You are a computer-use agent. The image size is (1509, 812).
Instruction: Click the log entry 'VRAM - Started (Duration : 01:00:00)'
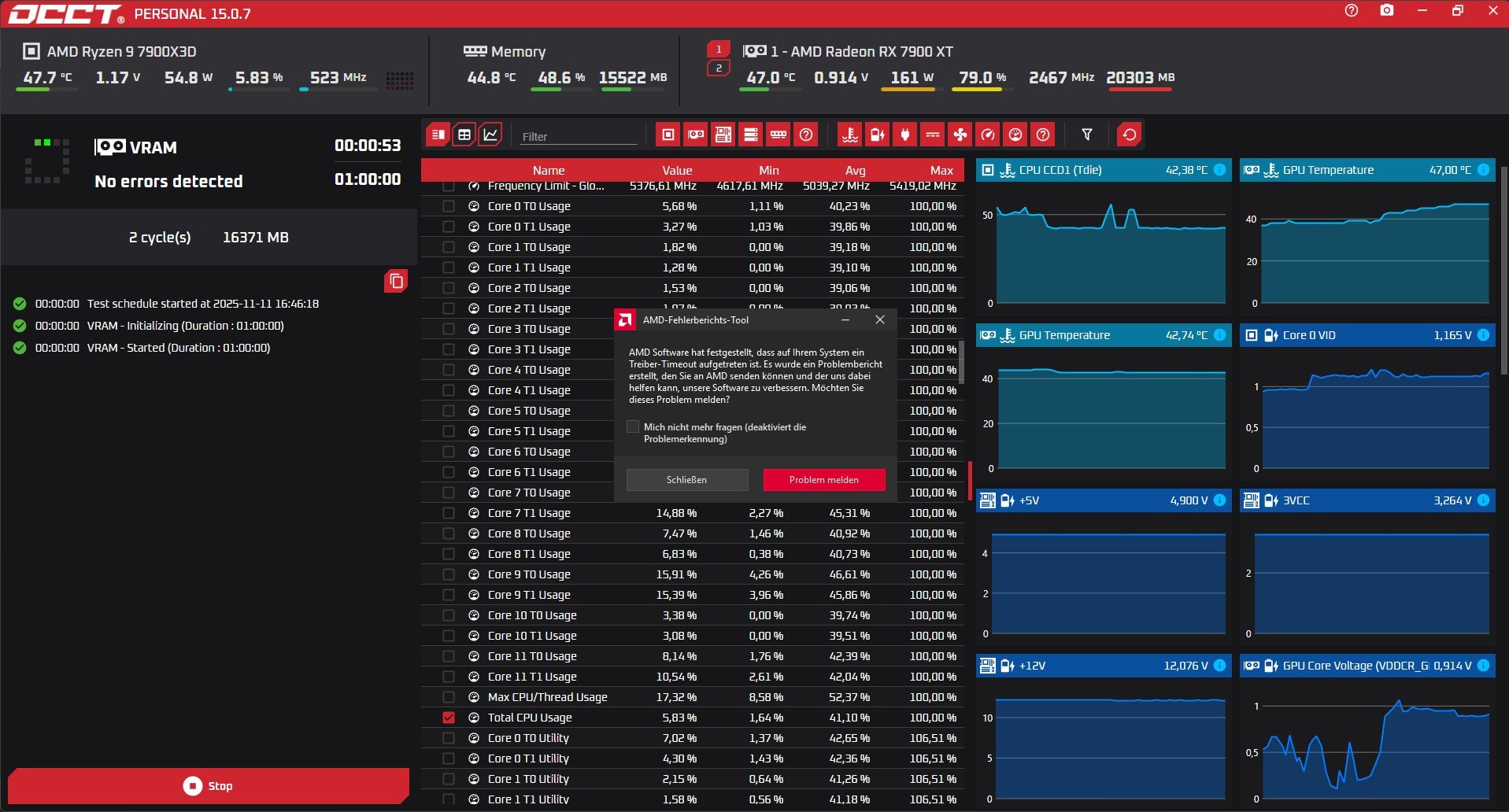pyautogui.click(x=179, y=348)
